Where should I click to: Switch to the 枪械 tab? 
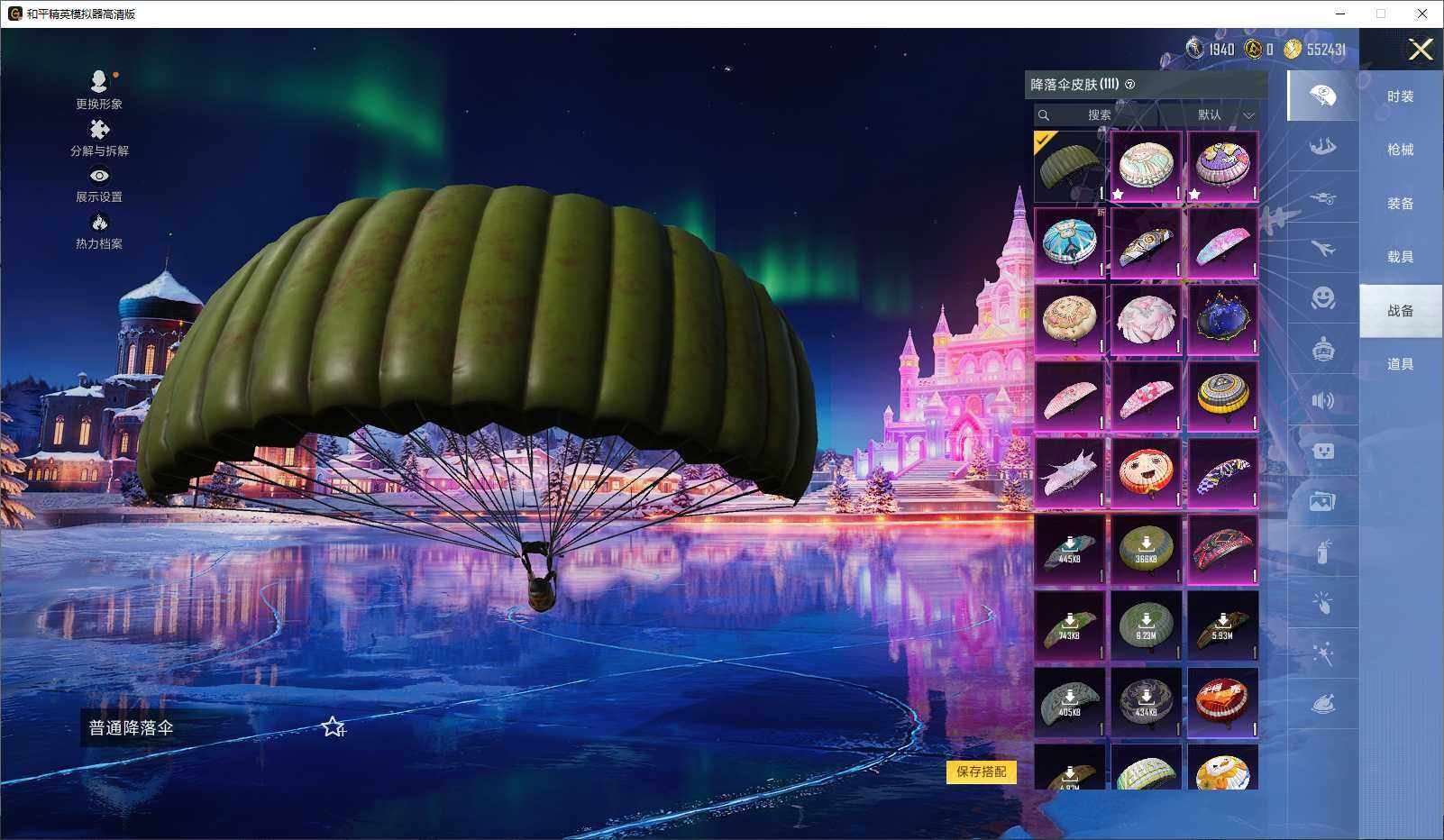pyautogui.click(x=1401, y=150)
